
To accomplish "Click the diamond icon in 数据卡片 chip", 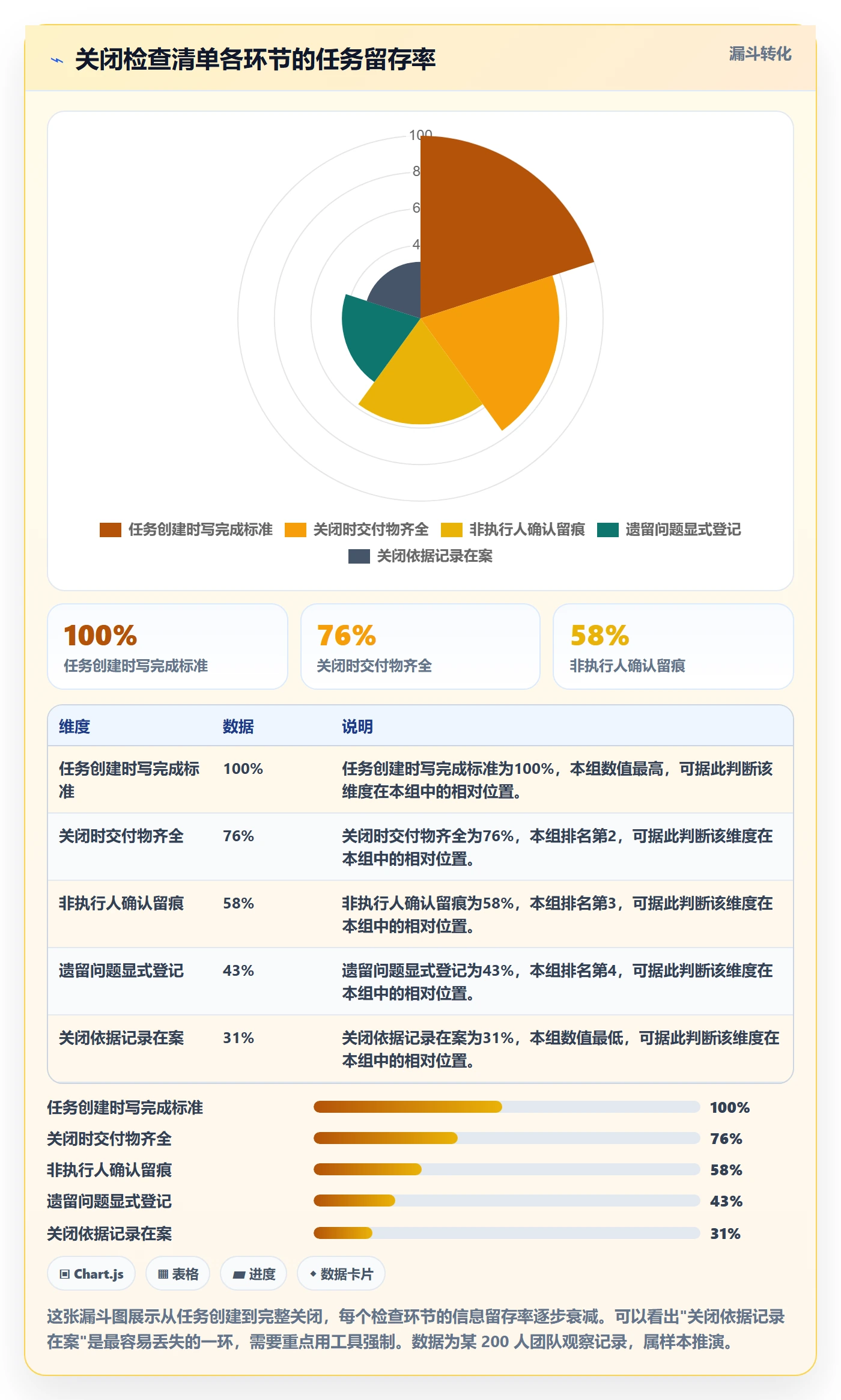I will (x=313, y=1273).
